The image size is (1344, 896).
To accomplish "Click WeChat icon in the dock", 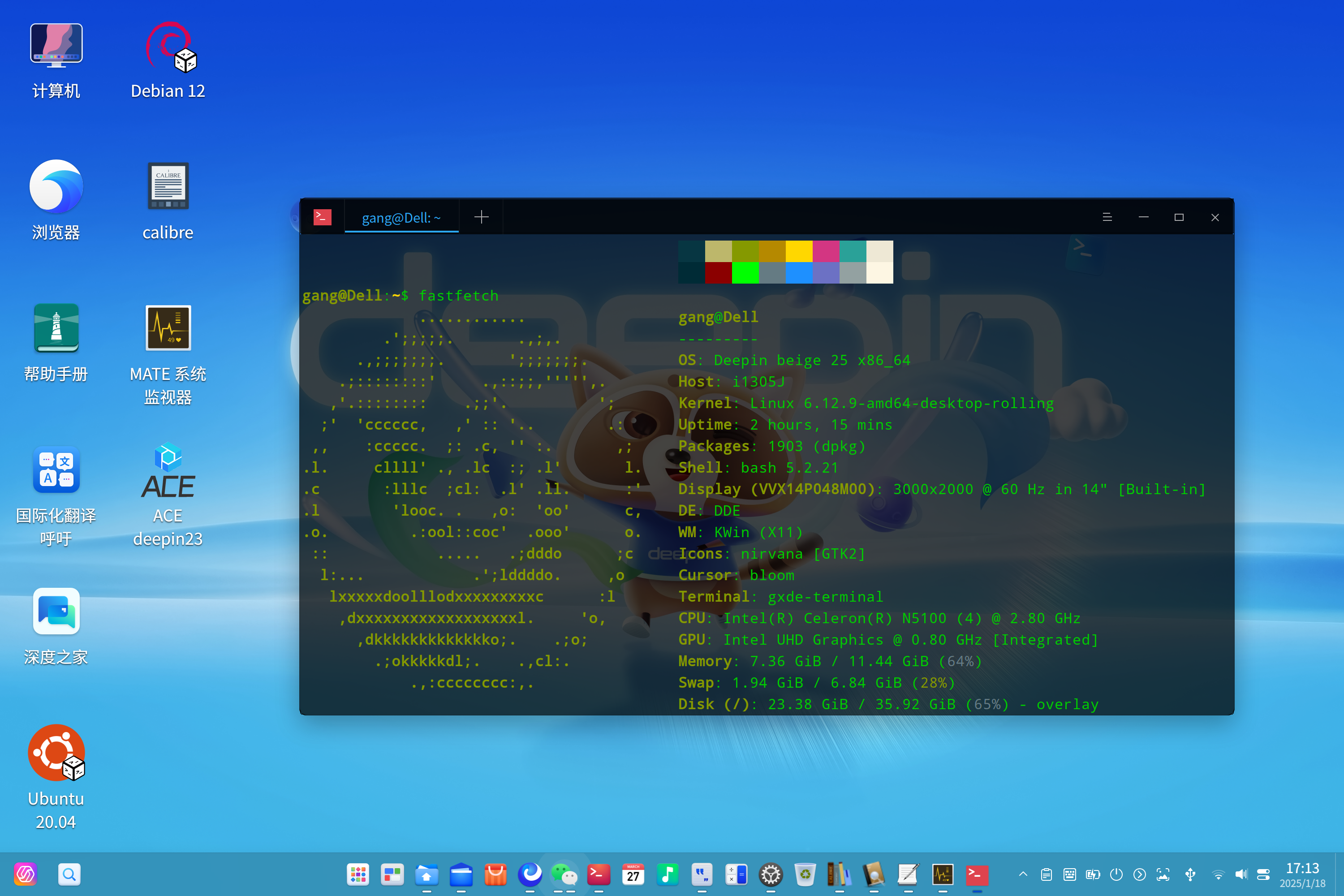I will pos(564,874).
